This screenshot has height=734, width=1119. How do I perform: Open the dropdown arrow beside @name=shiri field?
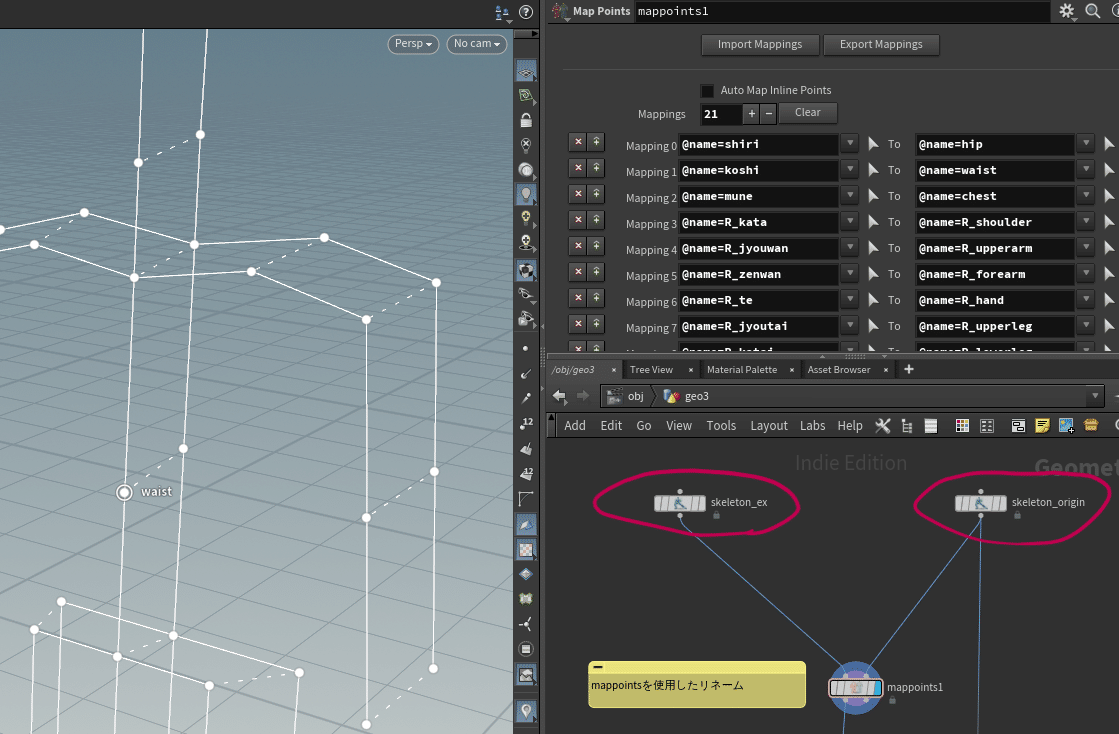click(849, 144)
